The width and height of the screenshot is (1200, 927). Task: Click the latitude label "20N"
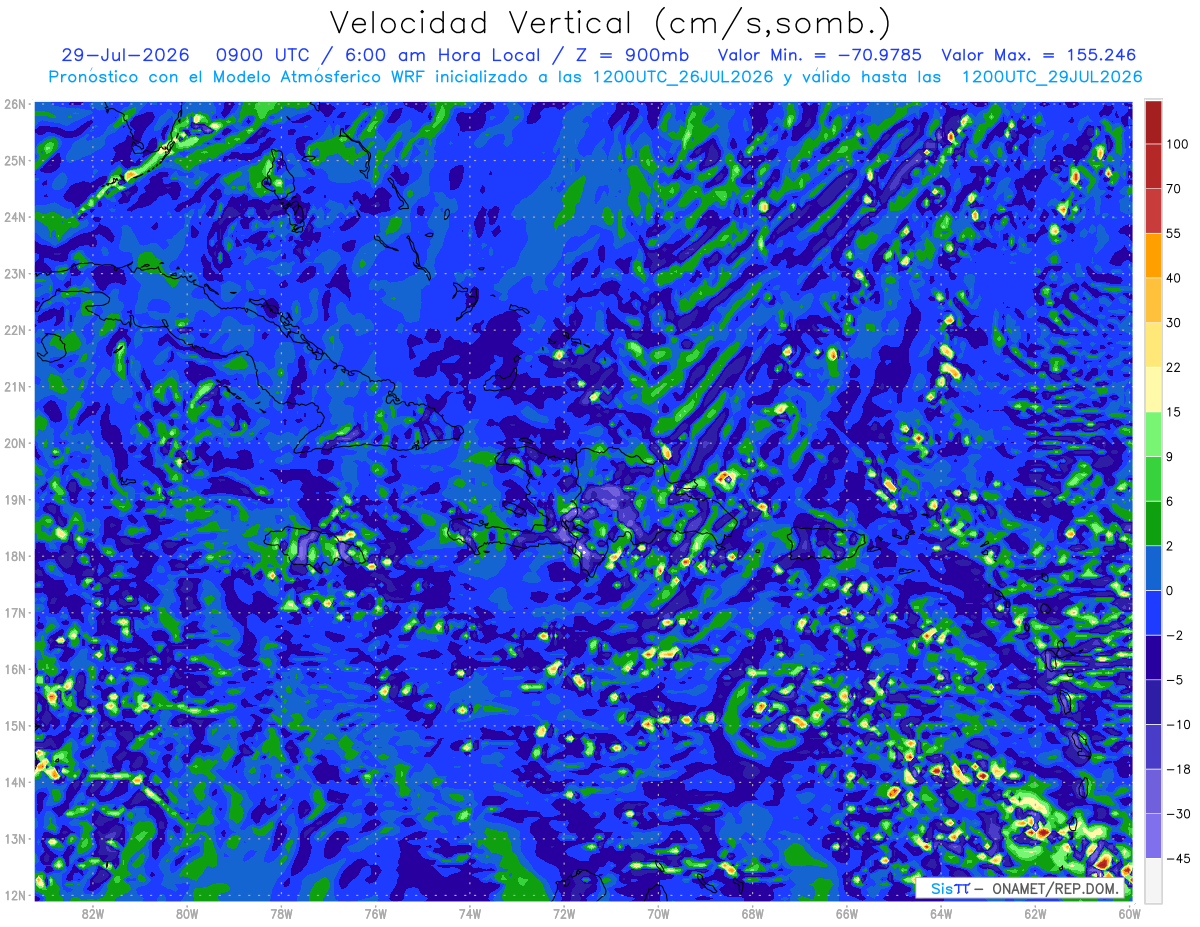pyautogui.click(x=15, y=443)
